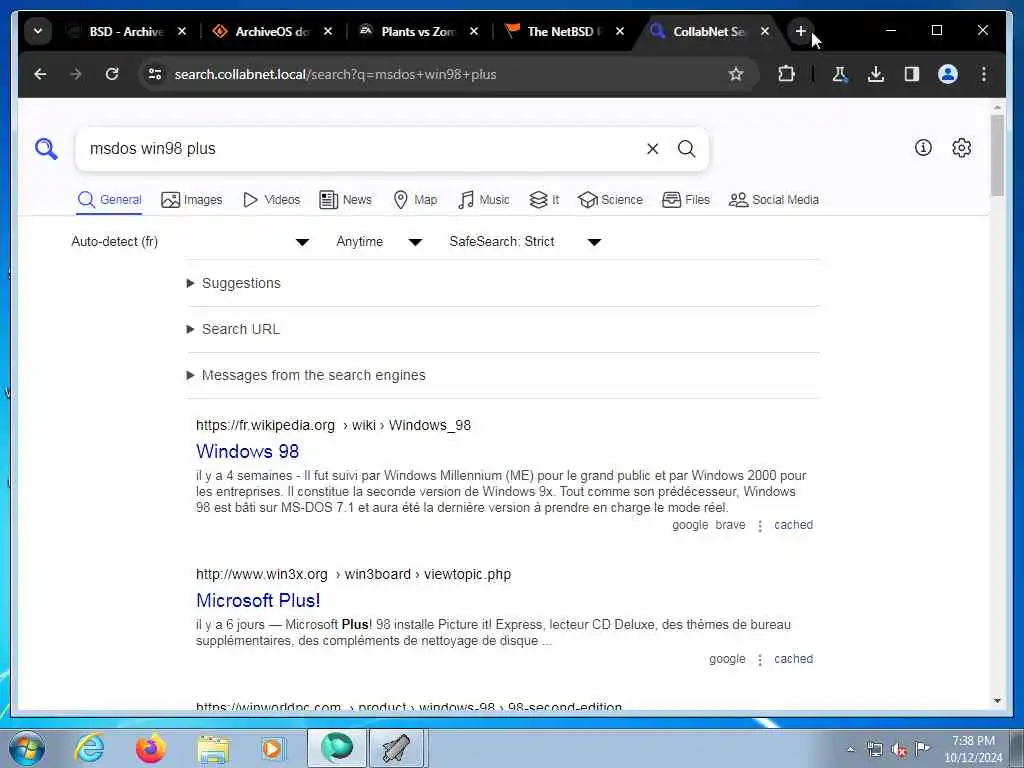Open cached link for Microsoft Plus! result

click(793, 659)
